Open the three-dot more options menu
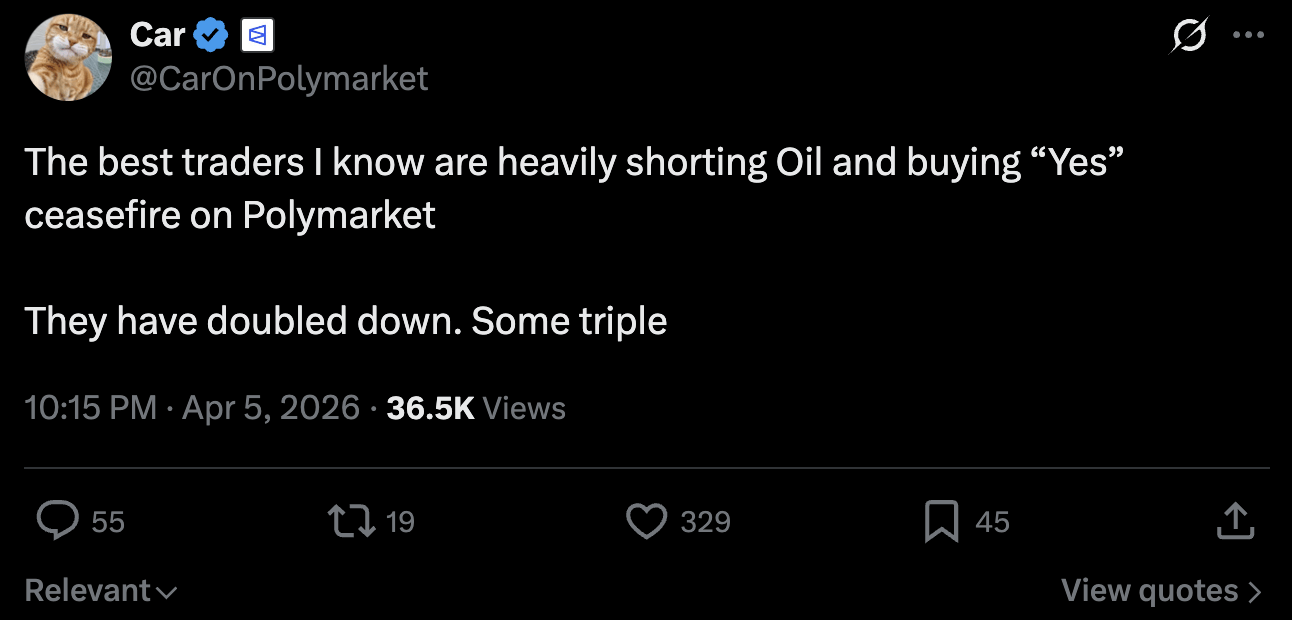Image resolution: width=1292 pixels, height=620 pixels. click(x=1248, y=35)
